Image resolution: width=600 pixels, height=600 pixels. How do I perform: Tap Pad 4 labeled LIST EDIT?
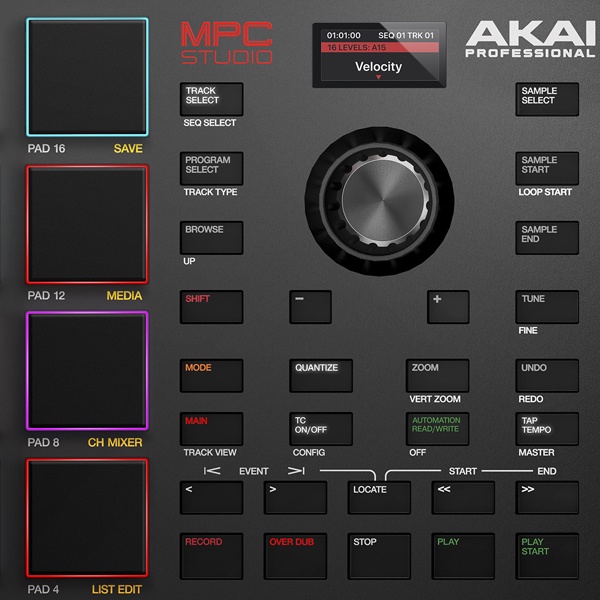tap(87, 519)
